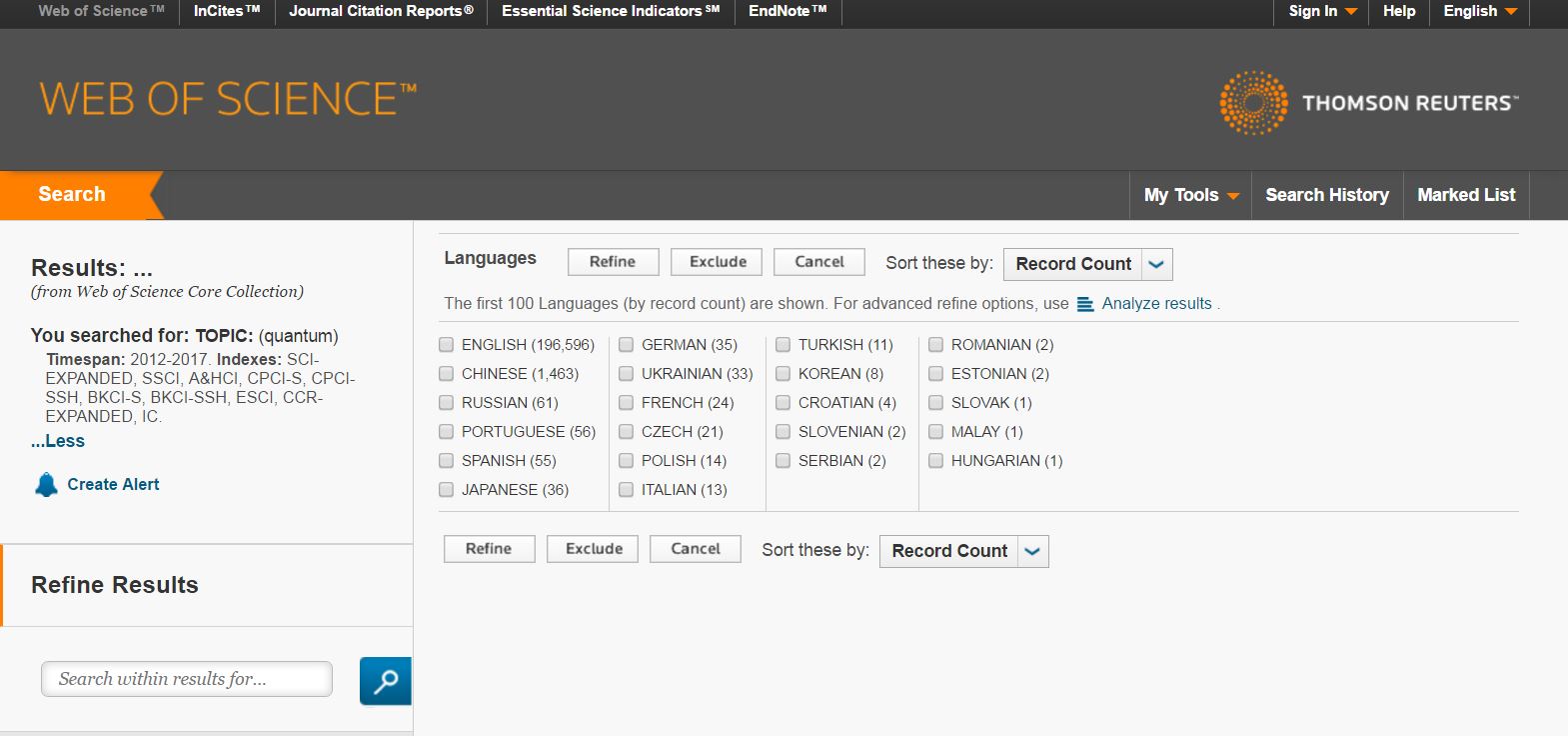Click the bottom Refine button
The width and height of the screenshot is (1568, 736).
pos(489,549)
